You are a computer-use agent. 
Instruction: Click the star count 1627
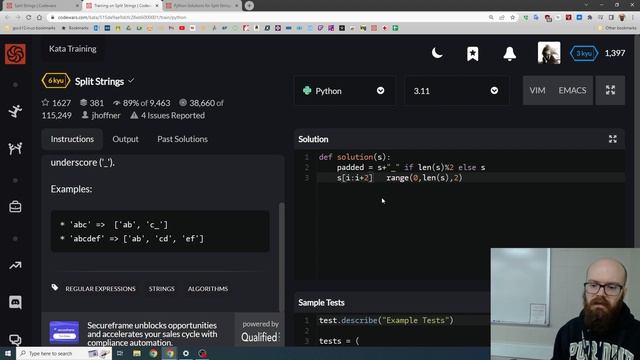(x=56, y=103)
